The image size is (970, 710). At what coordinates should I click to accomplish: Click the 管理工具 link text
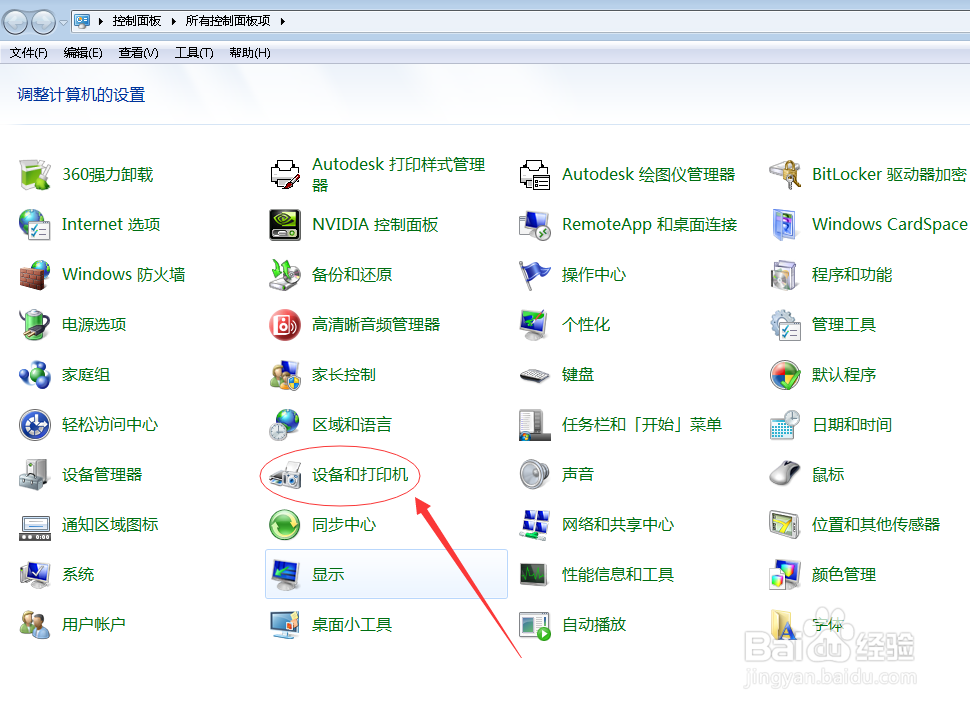coord(844,325)
